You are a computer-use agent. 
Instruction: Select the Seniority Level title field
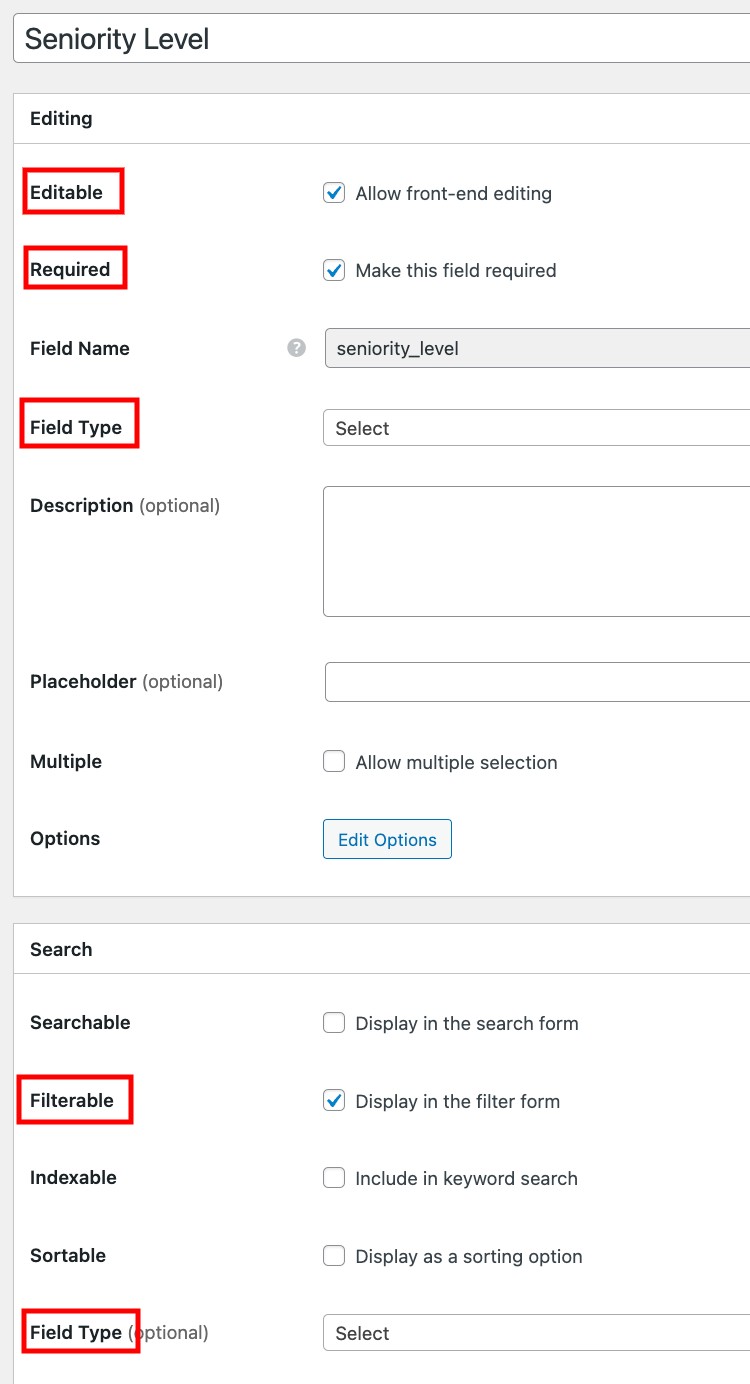click(300, 38)
